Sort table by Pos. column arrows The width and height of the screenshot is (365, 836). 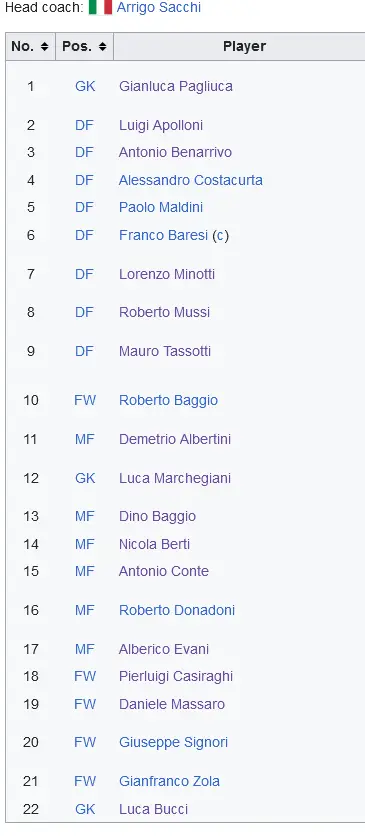(102, 47)
